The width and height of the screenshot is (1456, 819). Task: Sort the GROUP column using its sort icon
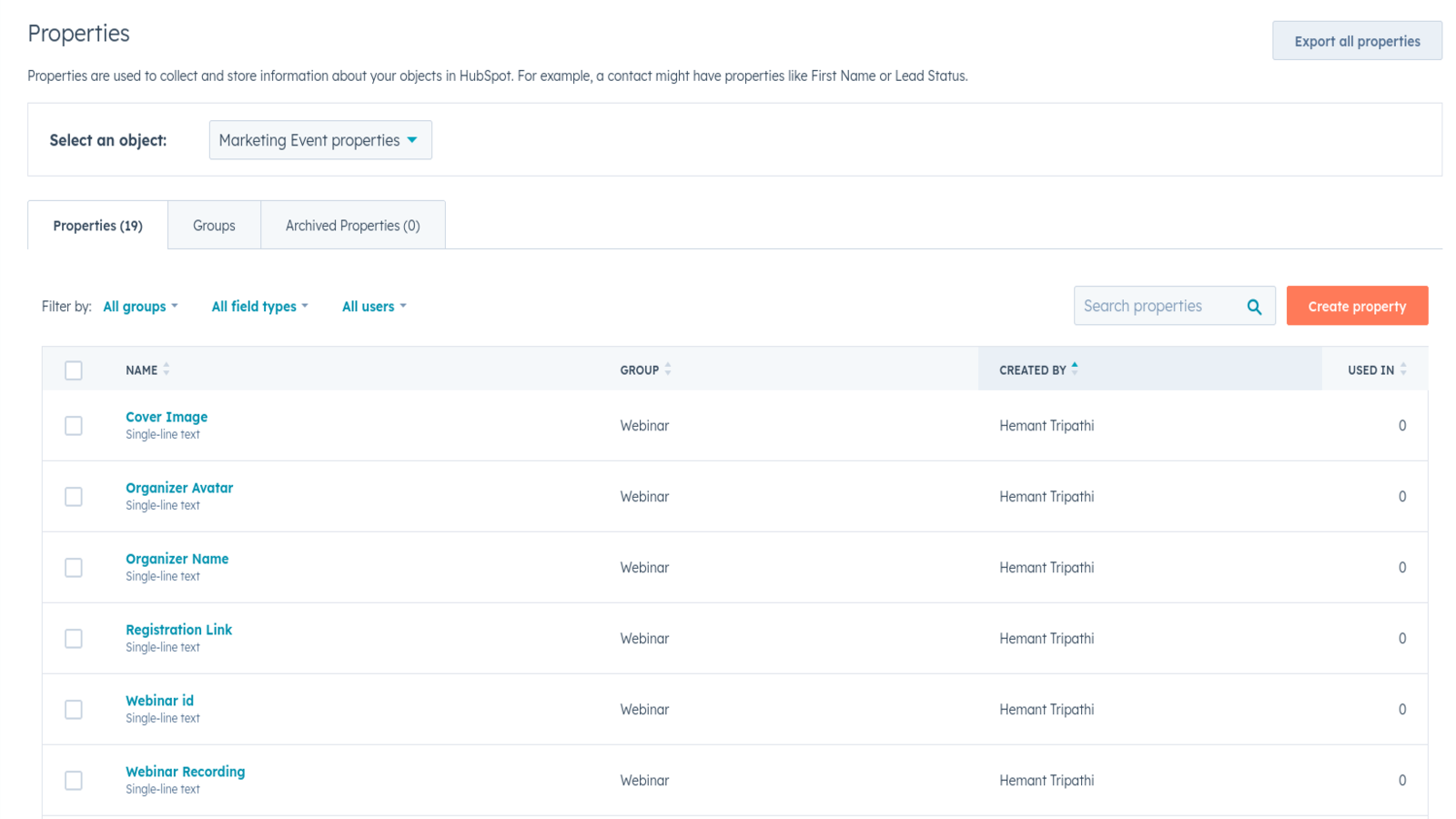click(x=669, y=370)
